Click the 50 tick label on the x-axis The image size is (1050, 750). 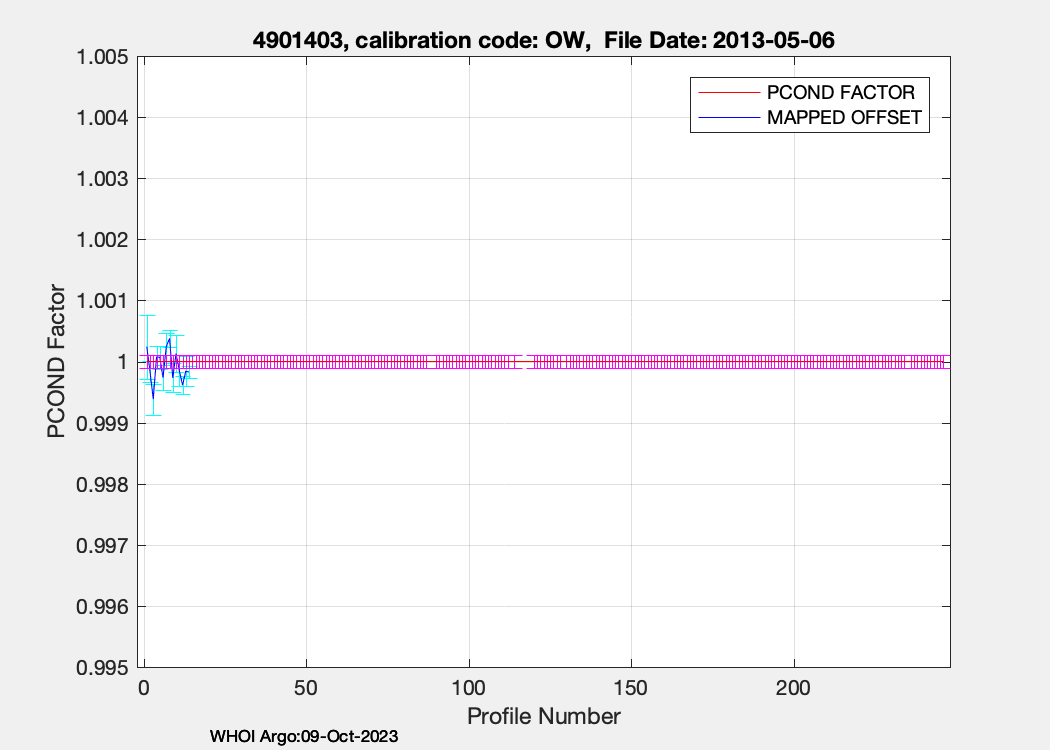pyautogui.click(x=306, y=689)
